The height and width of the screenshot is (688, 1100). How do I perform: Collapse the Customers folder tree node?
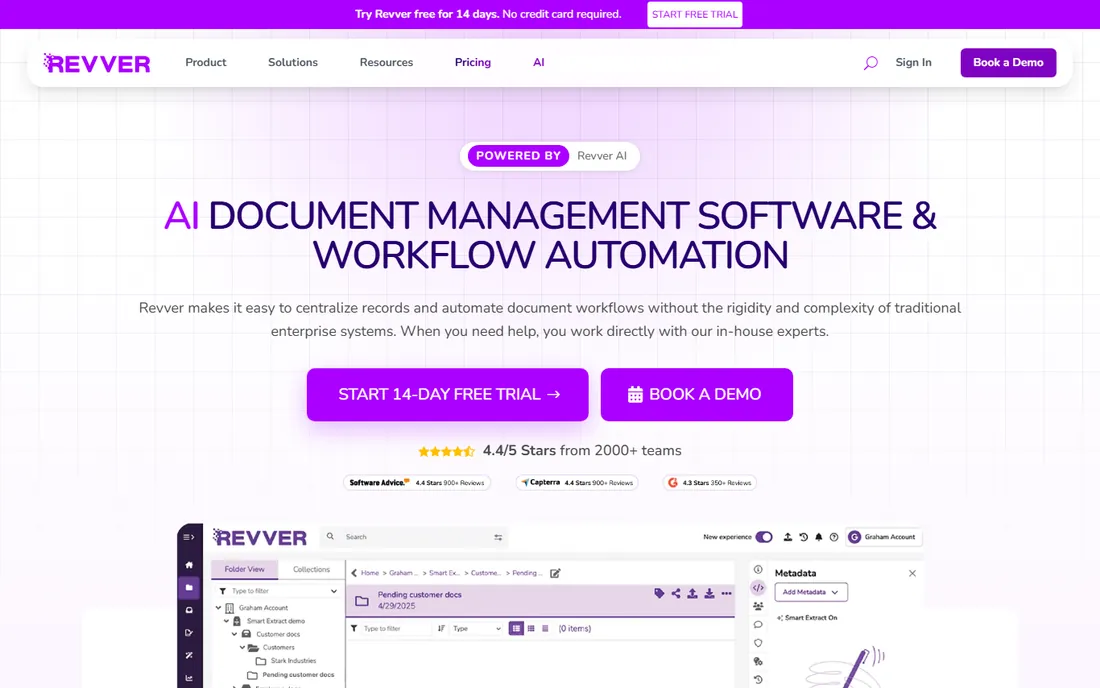pos(242,647)
